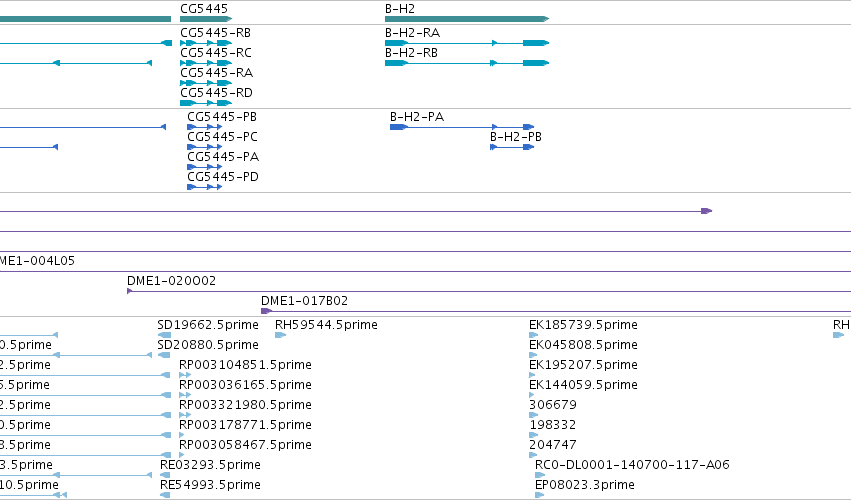Click the EK144059.5prime EST label

583,385
